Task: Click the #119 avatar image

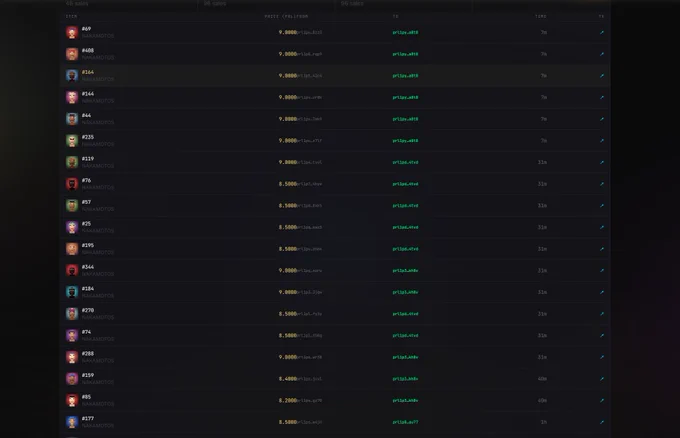Action: pos(72,162)
